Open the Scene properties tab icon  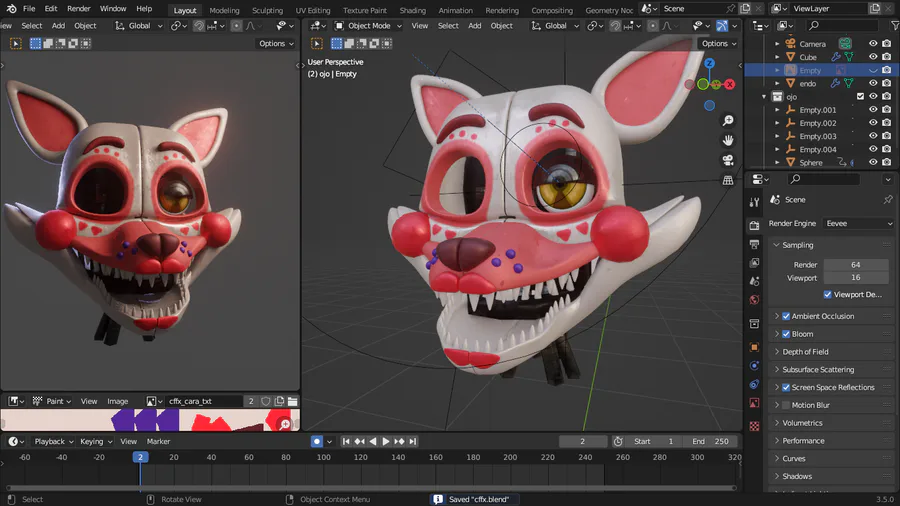(x=754, y=281)
